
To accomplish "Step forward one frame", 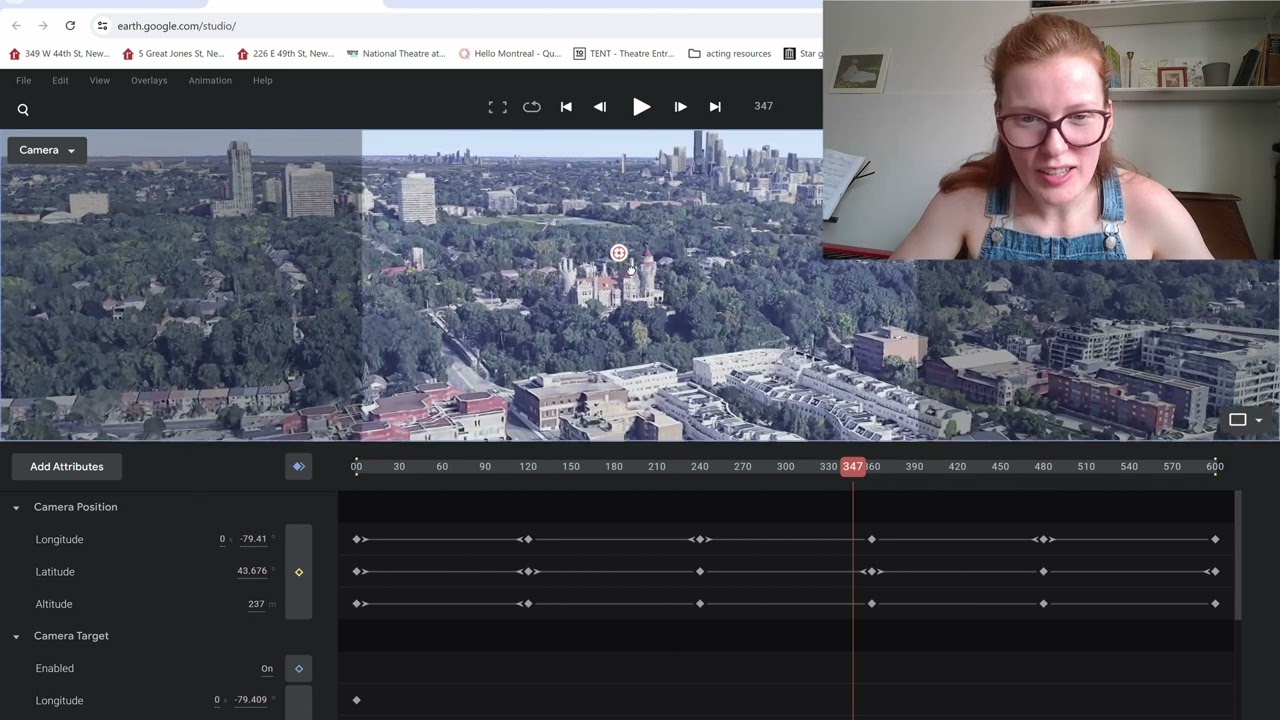I will click(680, 107).
